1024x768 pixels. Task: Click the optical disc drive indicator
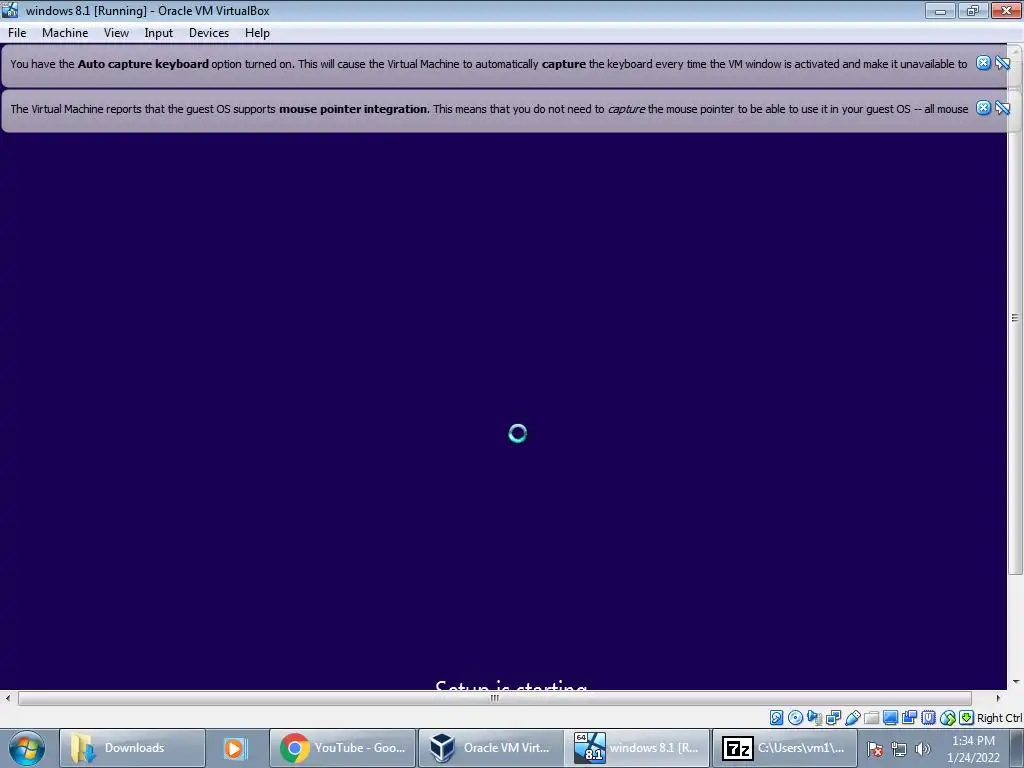click(x=795, y=718)
